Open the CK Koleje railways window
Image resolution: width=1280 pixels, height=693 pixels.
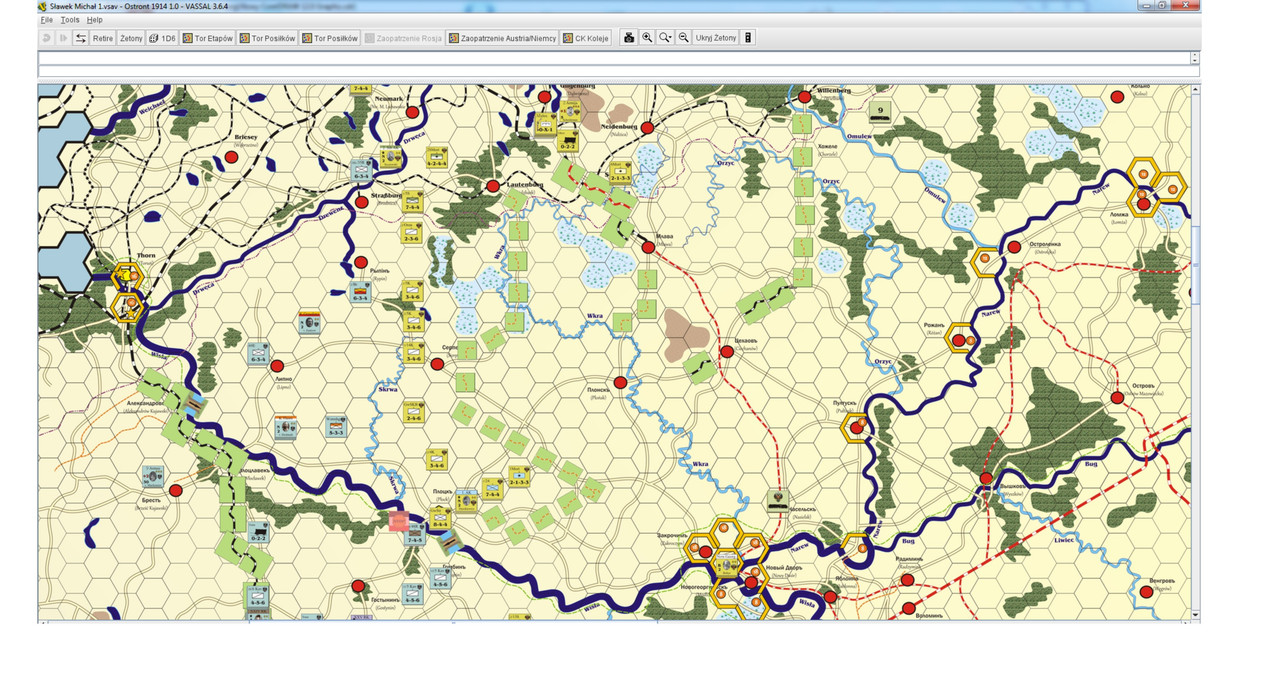tap(586, 38)
